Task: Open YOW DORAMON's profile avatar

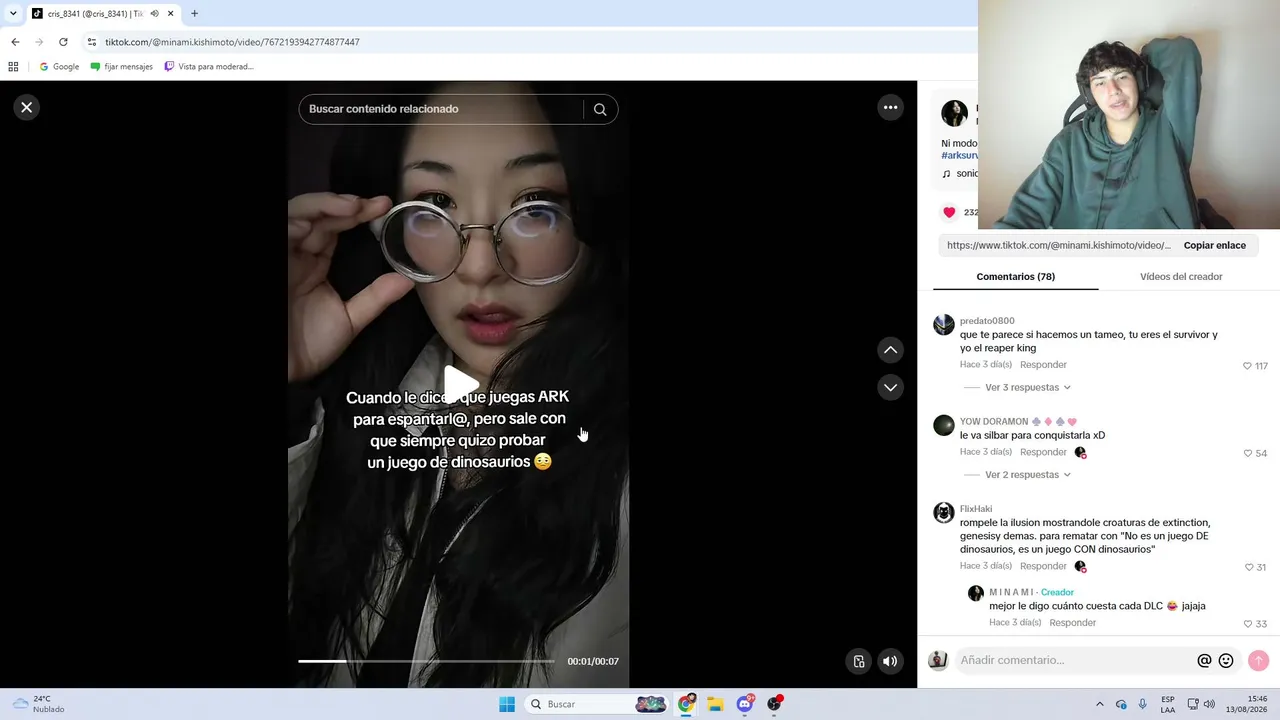Action: 944,426
